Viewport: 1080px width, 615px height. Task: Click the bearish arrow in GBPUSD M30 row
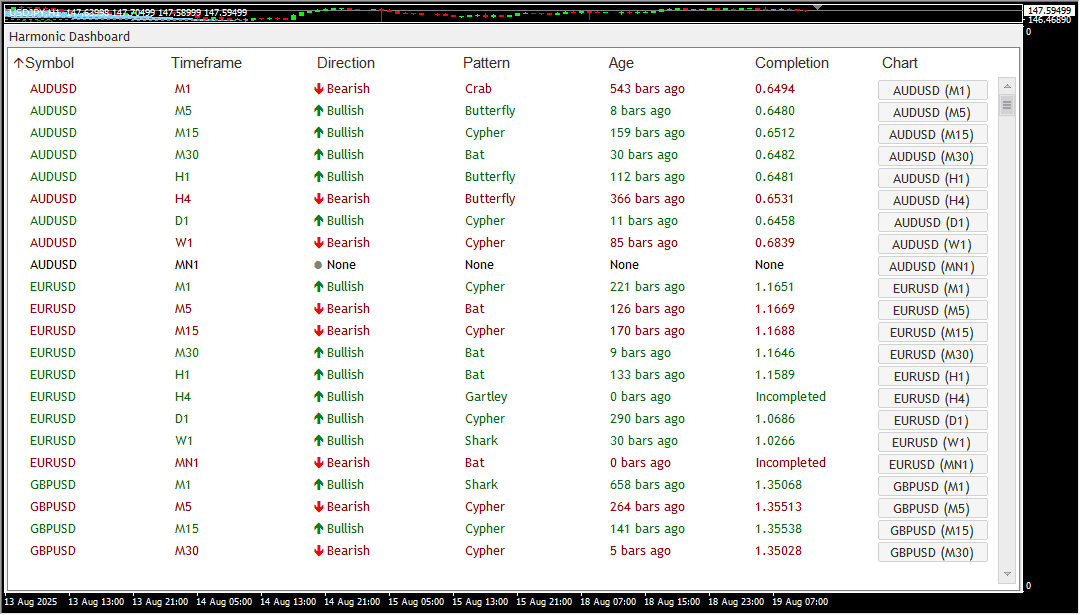tap(318, 552)
